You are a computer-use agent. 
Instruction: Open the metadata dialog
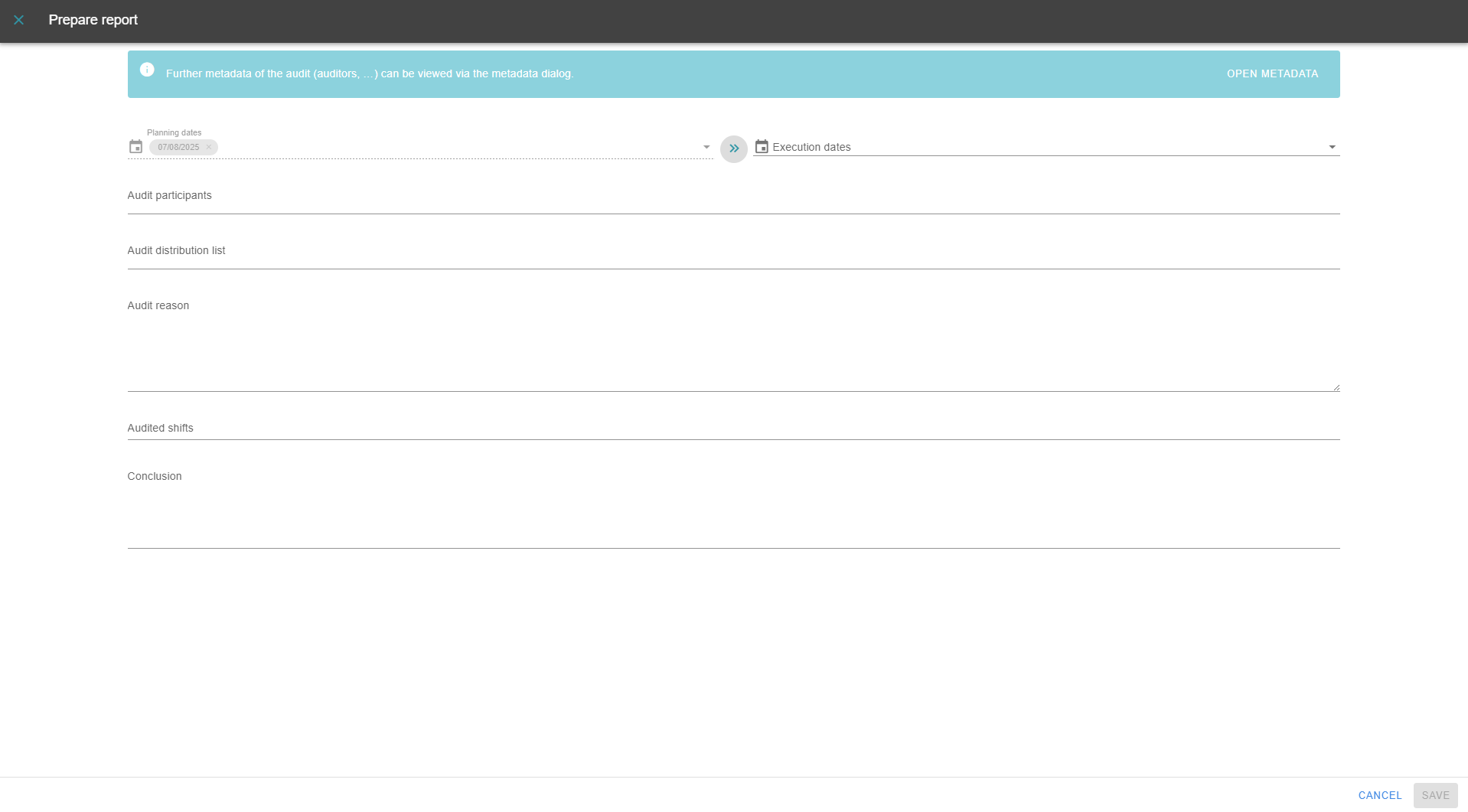point(1272,74)
